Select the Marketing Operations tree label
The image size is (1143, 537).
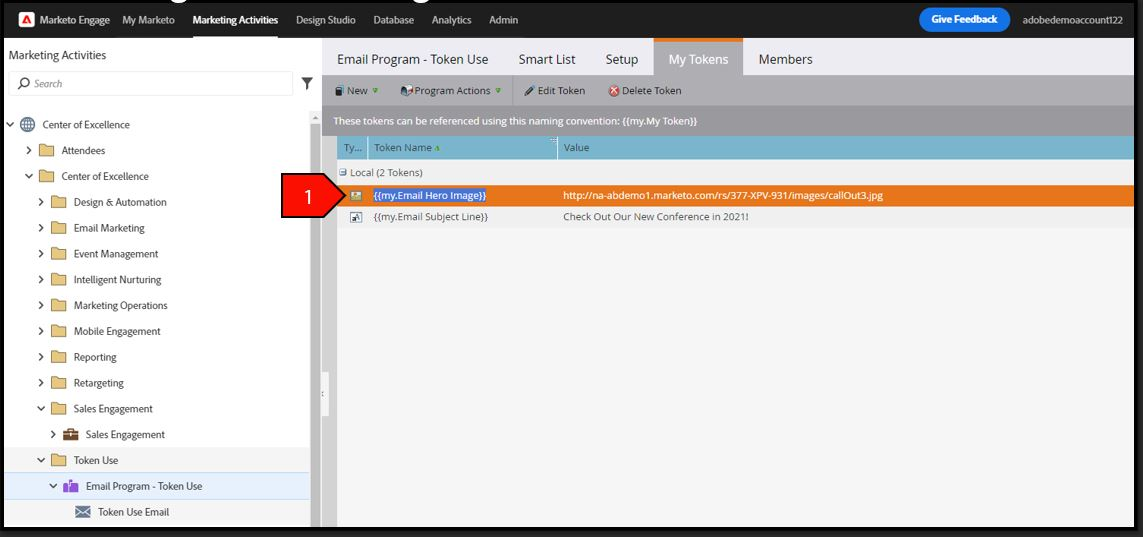(x=120, y=305)
